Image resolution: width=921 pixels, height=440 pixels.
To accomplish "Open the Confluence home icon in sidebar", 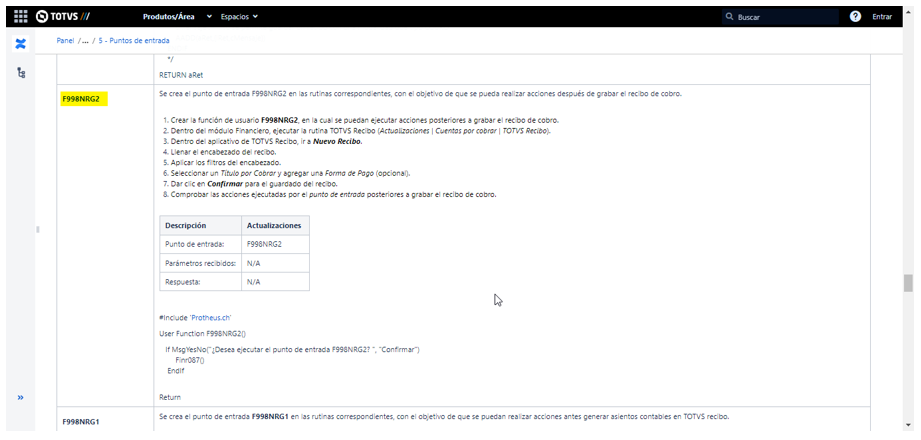I will (21, 44).
